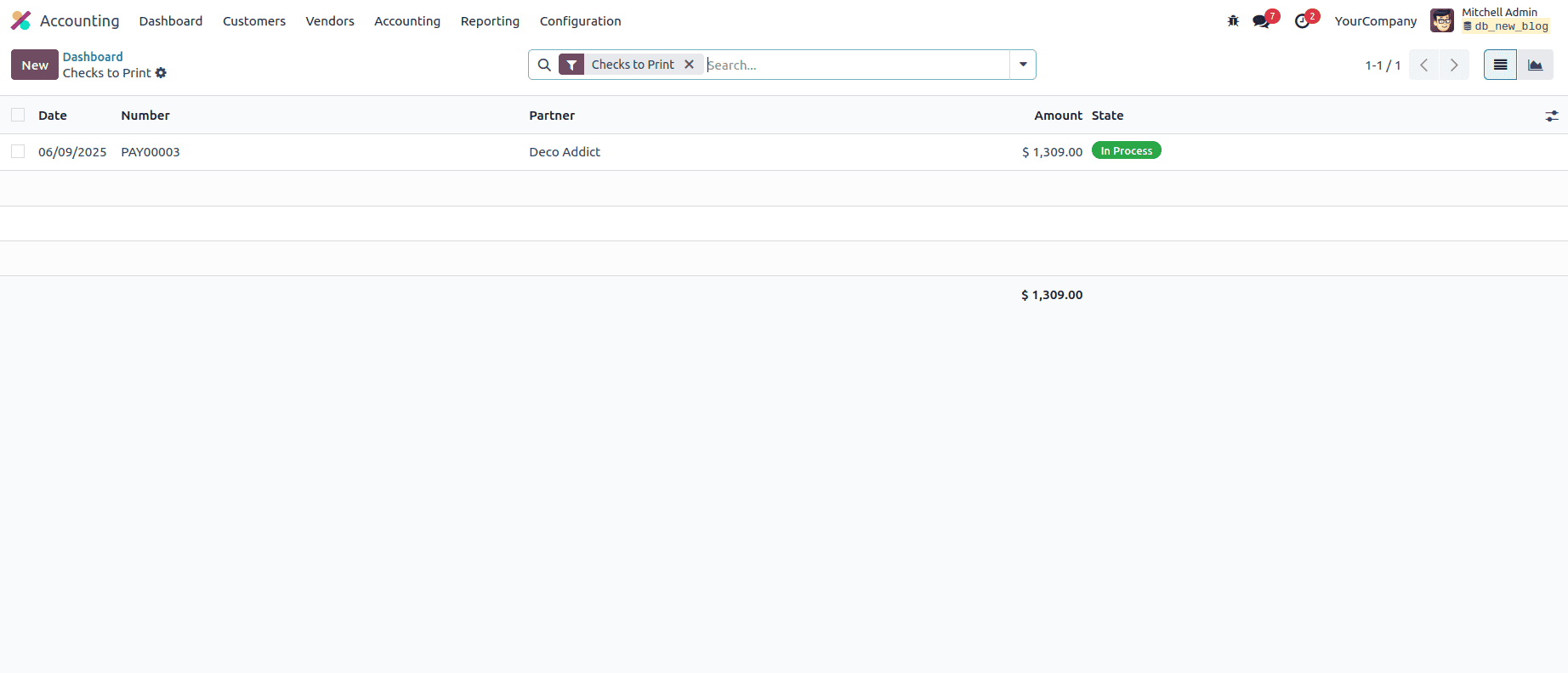Open payment PAY00003 record

[x=151, y=152]
